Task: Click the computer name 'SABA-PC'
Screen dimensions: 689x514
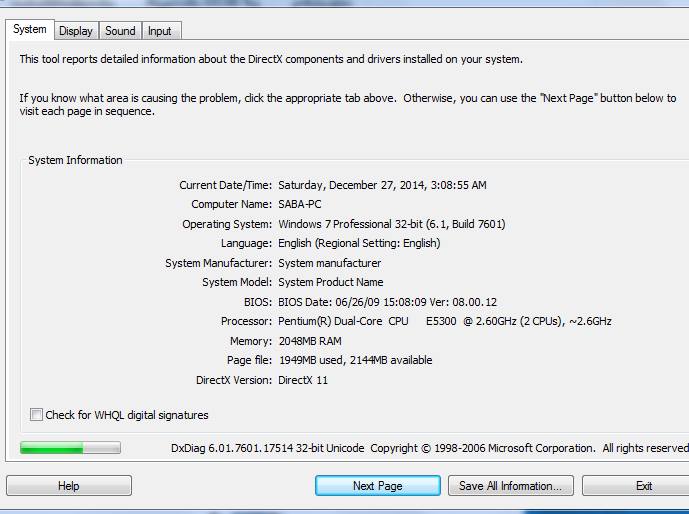Action: [300, 204]
